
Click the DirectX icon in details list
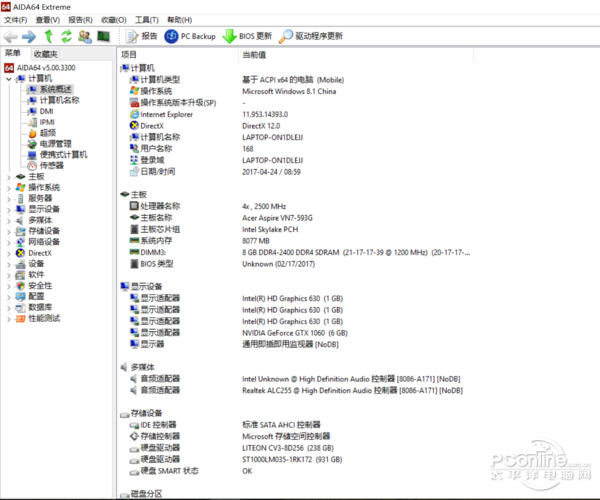(x=134, y=125)
